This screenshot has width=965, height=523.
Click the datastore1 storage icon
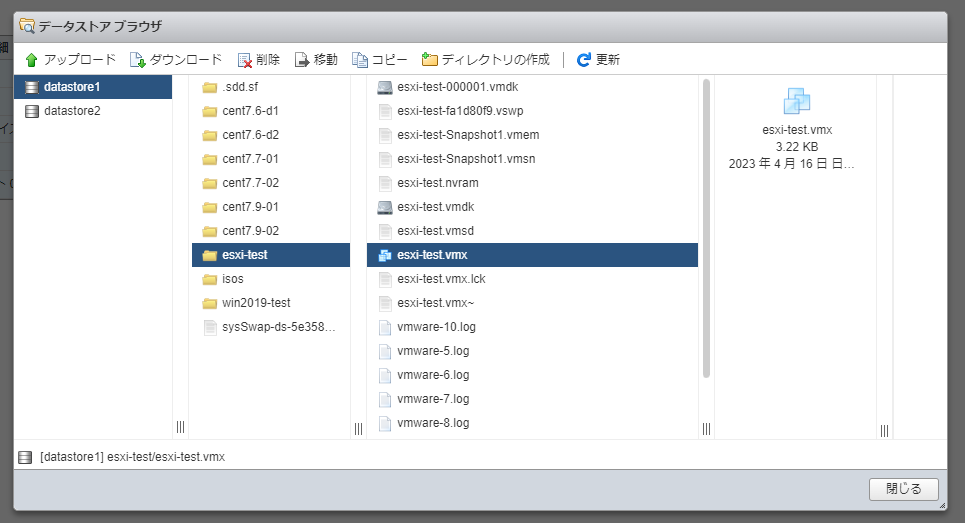[x=31, y=87]
